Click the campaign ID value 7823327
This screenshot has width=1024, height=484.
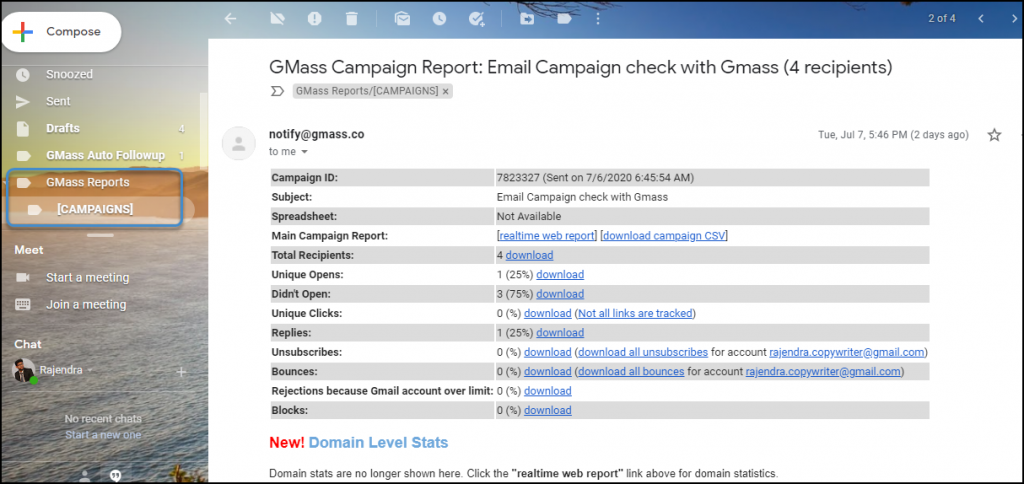[517, 178]
